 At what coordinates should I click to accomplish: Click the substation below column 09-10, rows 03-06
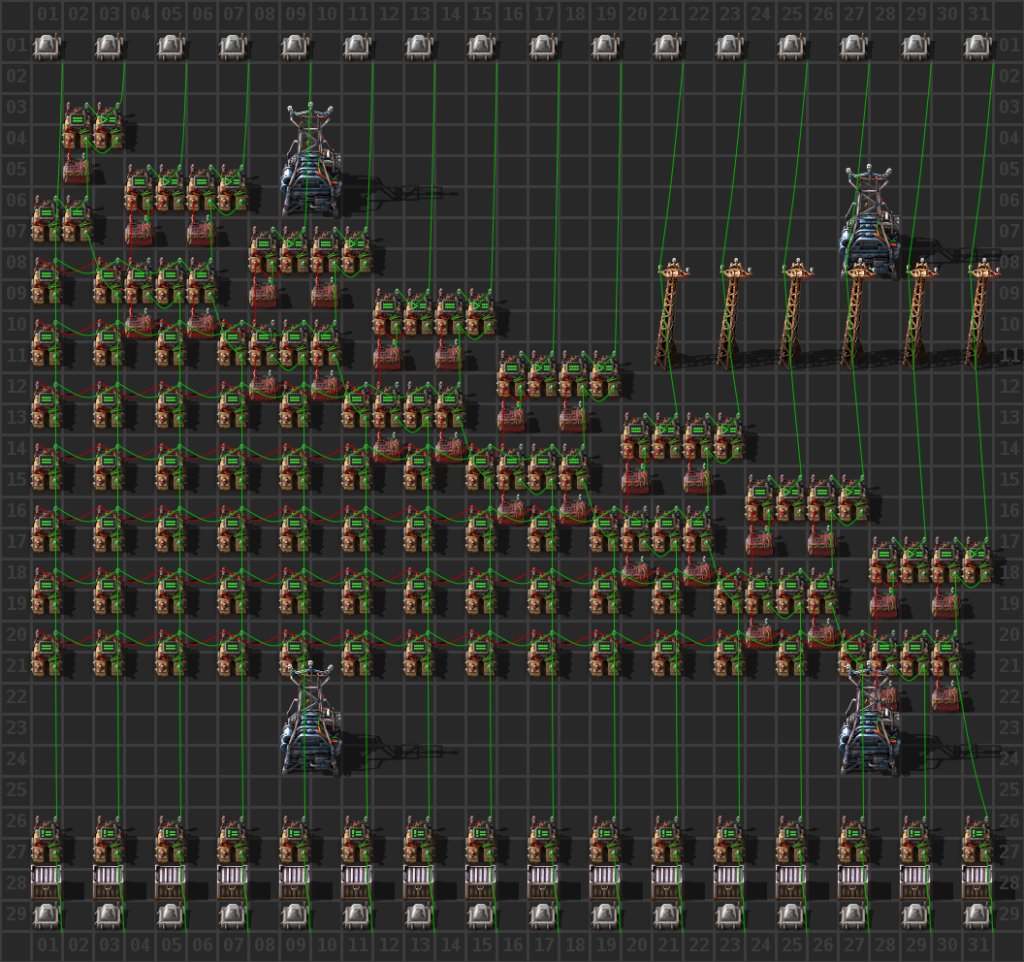(x=311, y=160)
